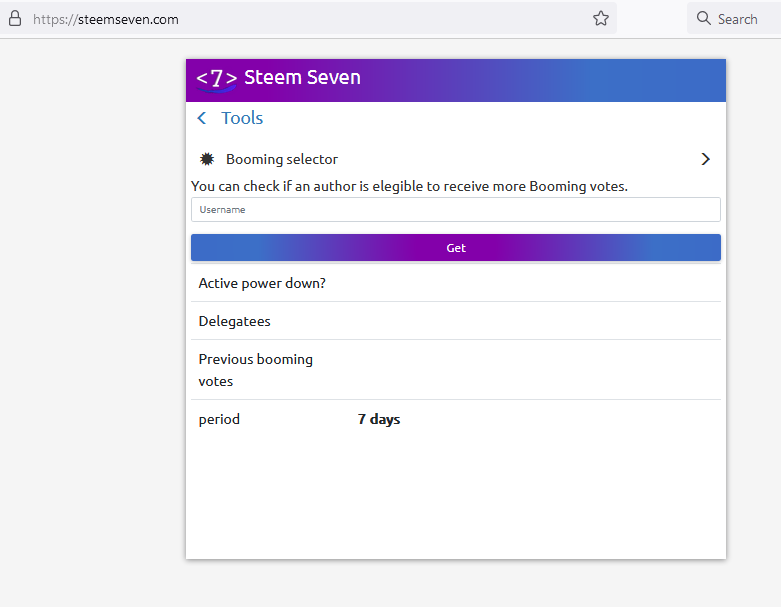Click the Steem Seven logo icon
Image resolution: width=781 pixels, height=607 pixels.
coord(217,79)
